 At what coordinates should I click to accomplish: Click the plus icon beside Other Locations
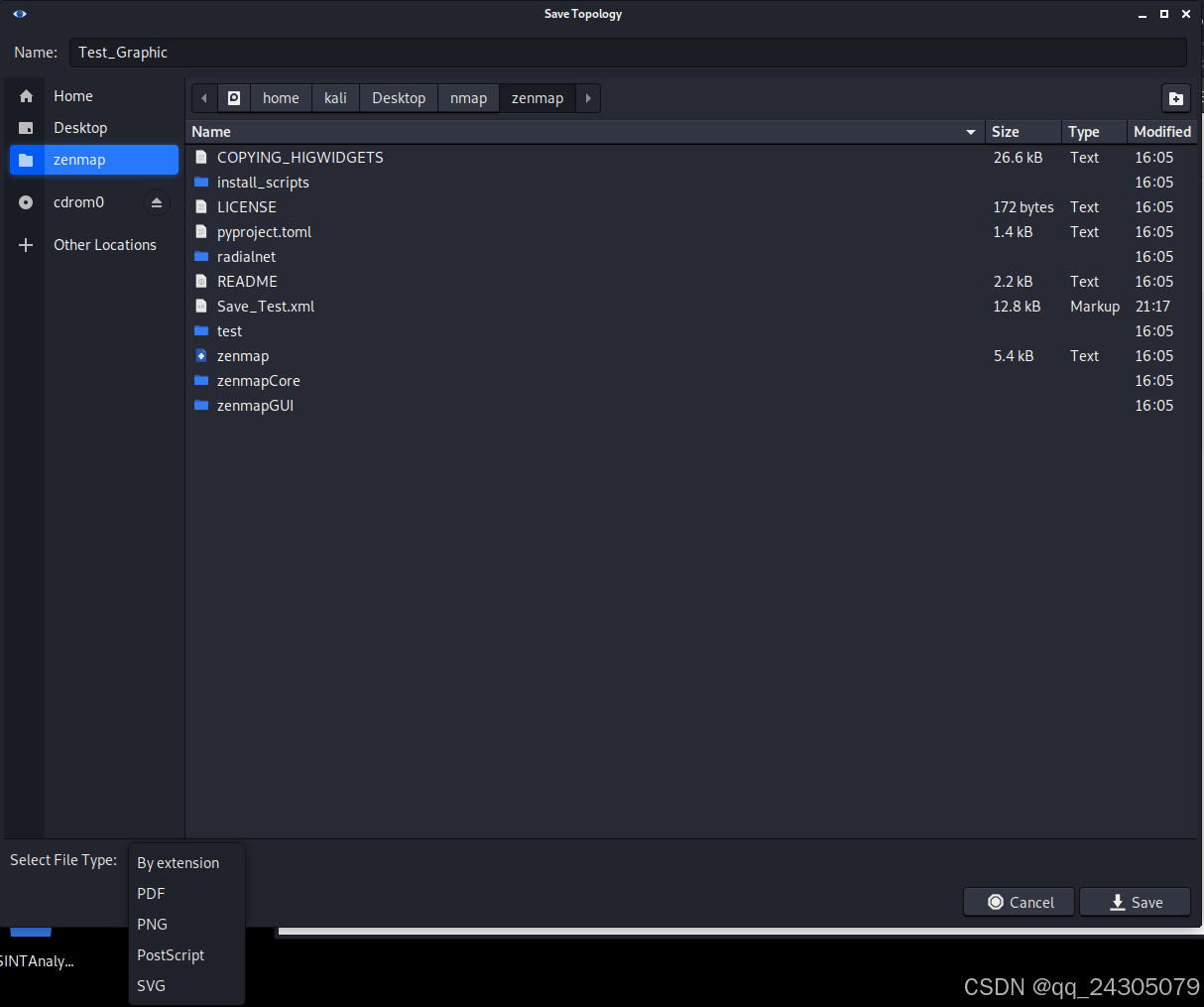pyautogui.click(x=26, y=245)
